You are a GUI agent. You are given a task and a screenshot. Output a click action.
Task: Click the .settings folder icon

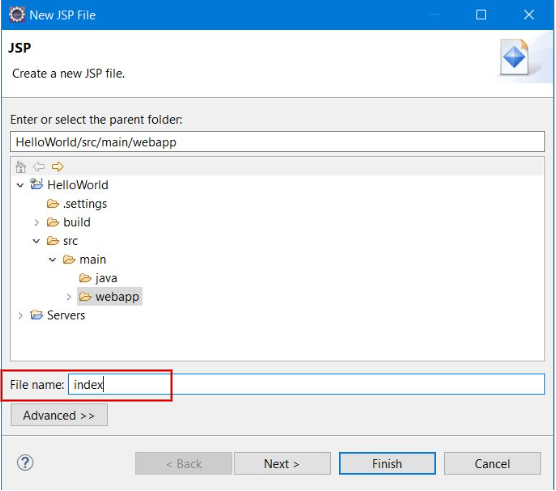point(53,204)
